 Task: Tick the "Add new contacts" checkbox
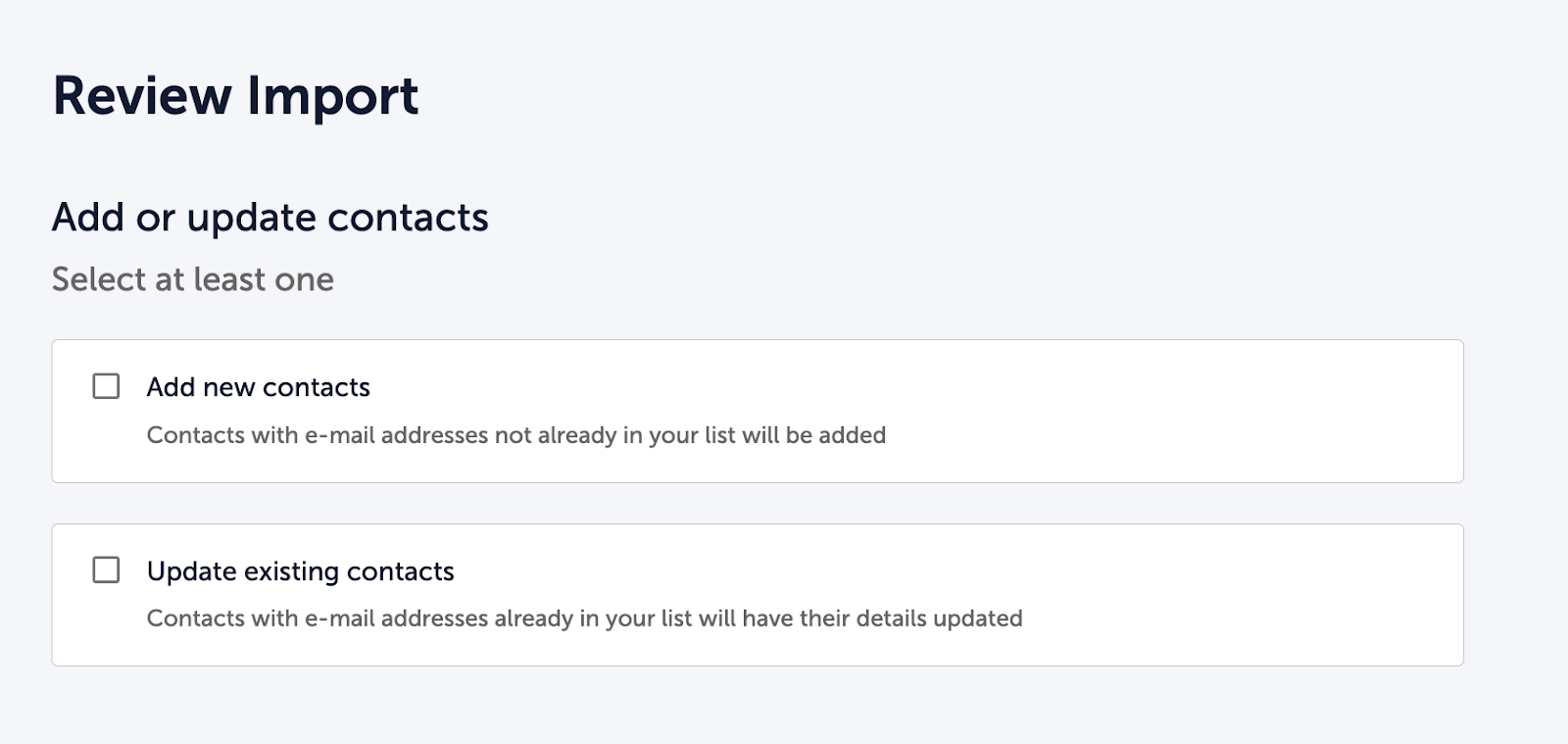(106, 386)
